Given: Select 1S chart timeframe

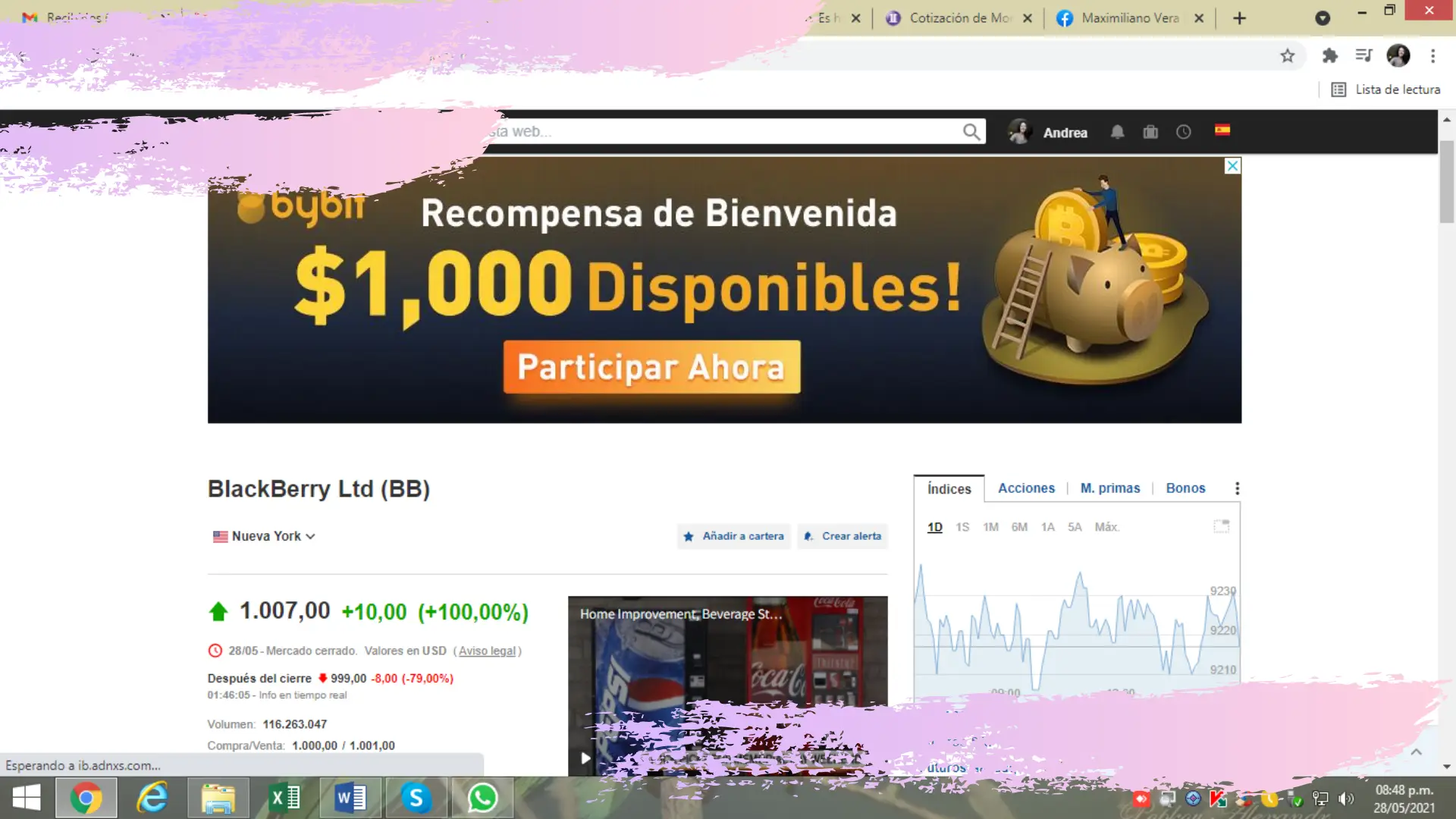Looking at the screenshot, I should tap(962, 527).
